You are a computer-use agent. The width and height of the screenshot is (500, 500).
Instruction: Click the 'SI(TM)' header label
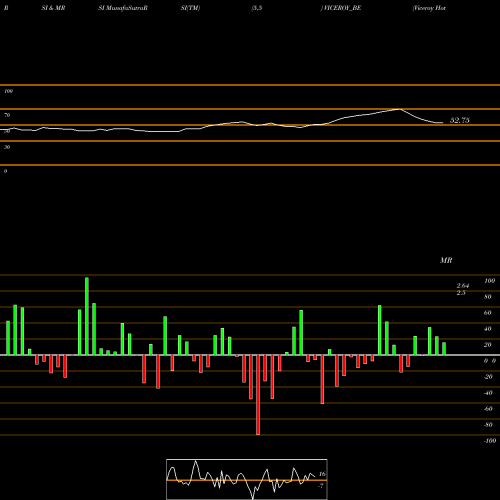[x=190, y=8]
